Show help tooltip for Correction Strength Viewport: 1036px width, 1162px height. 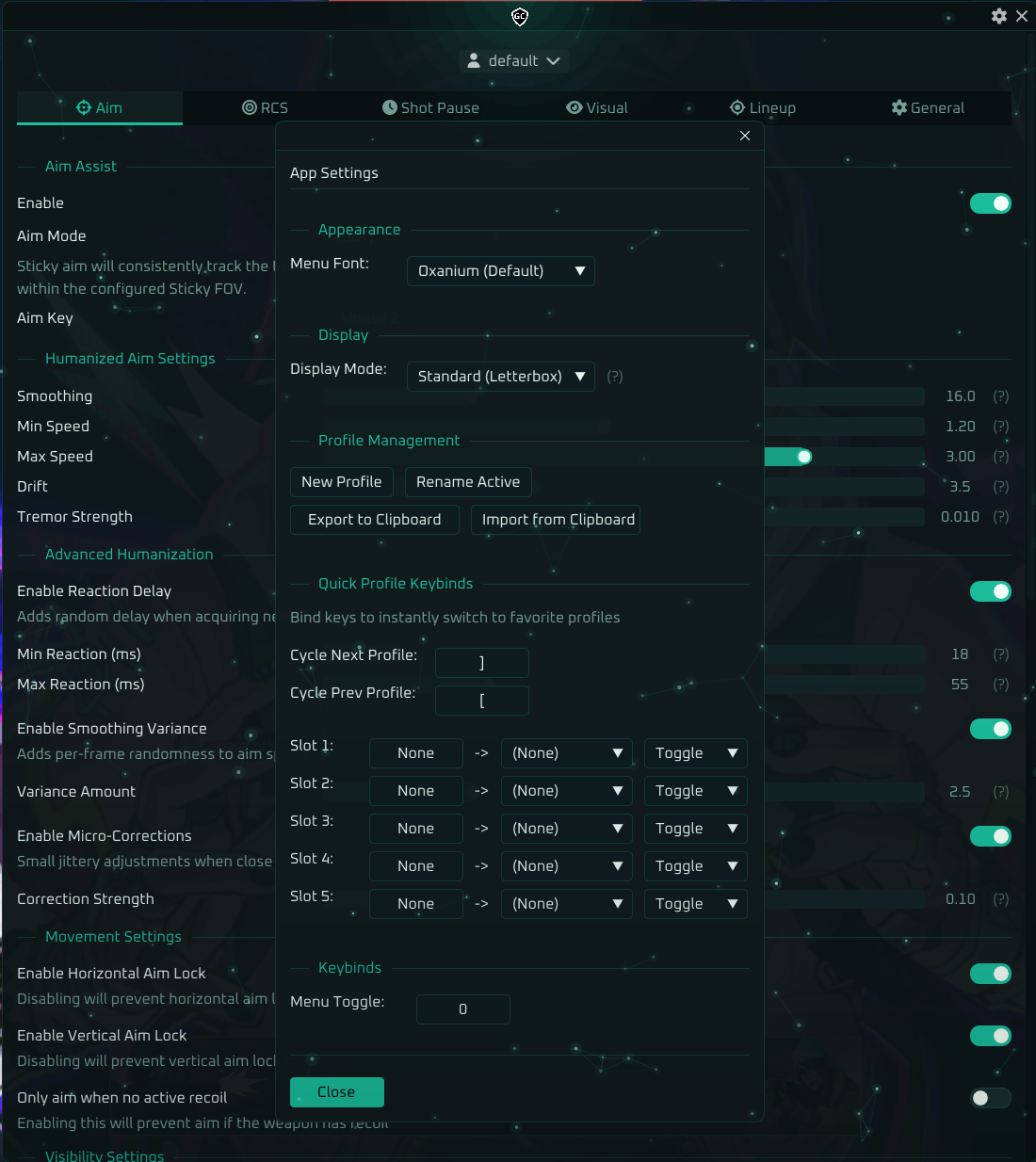pyautogui.click(x=1001, y=899)
